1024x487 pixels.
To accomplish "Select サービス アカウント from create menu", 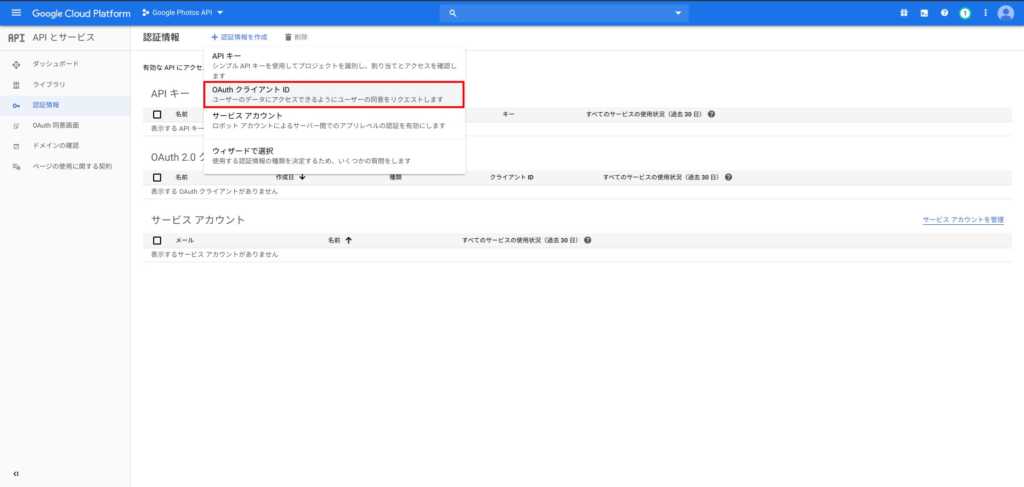I will pyautogui.click(x=333, y=120).
